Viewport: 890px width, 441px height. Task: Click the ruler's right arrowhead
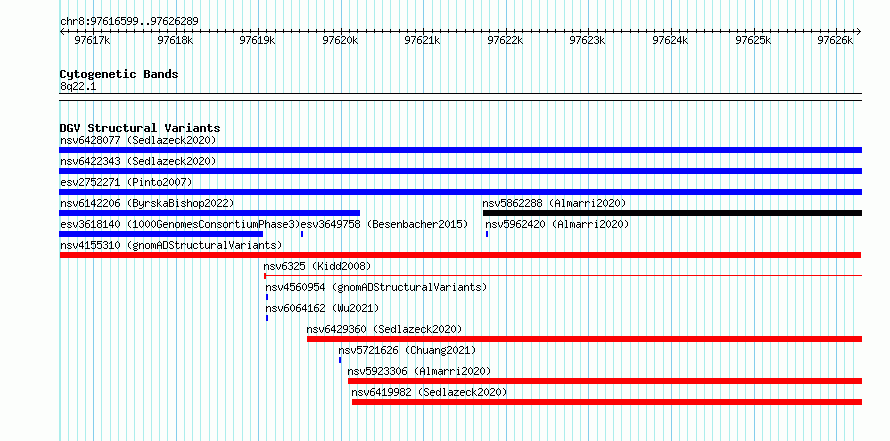coord(859,31)
